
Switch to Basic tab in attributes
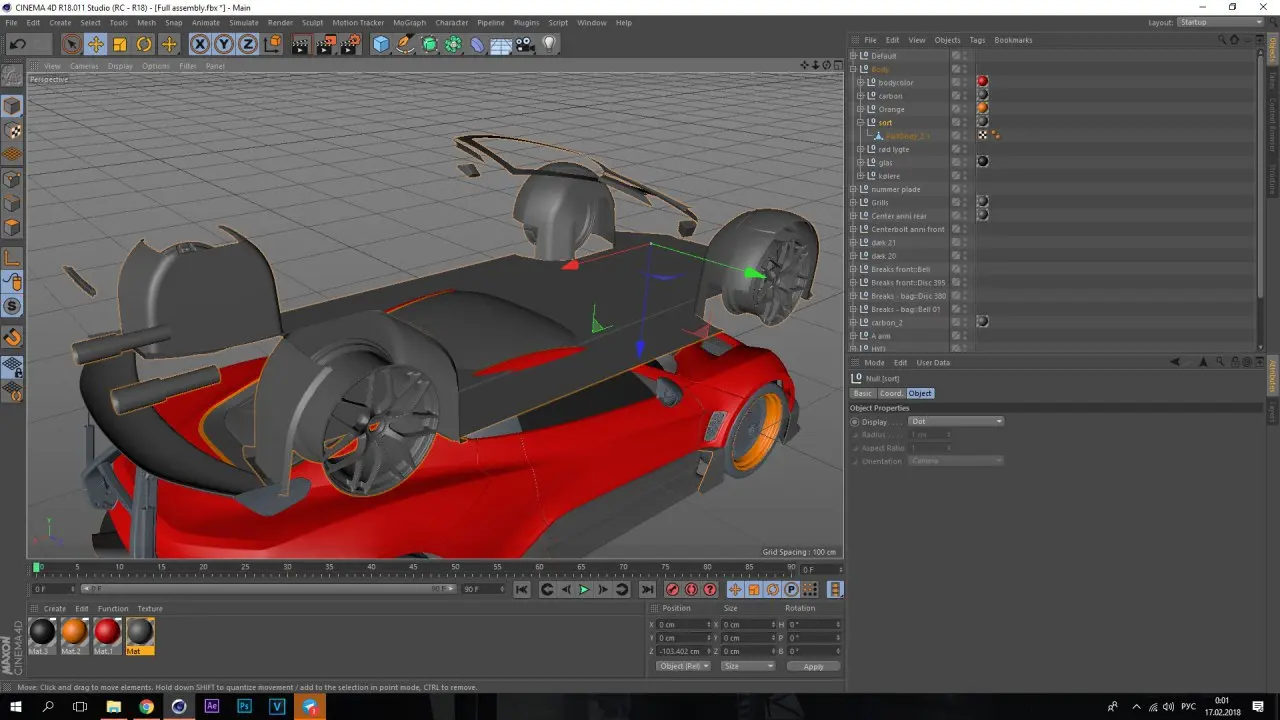click(x=862, y=393)
